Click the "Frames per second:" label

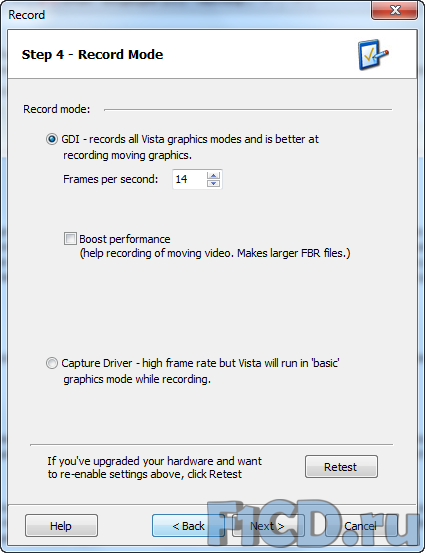[110, 179]
